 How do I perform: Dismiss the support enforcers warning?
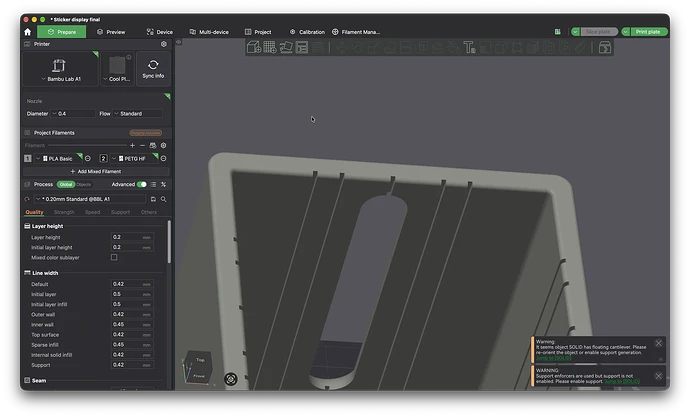click(658, 376)
